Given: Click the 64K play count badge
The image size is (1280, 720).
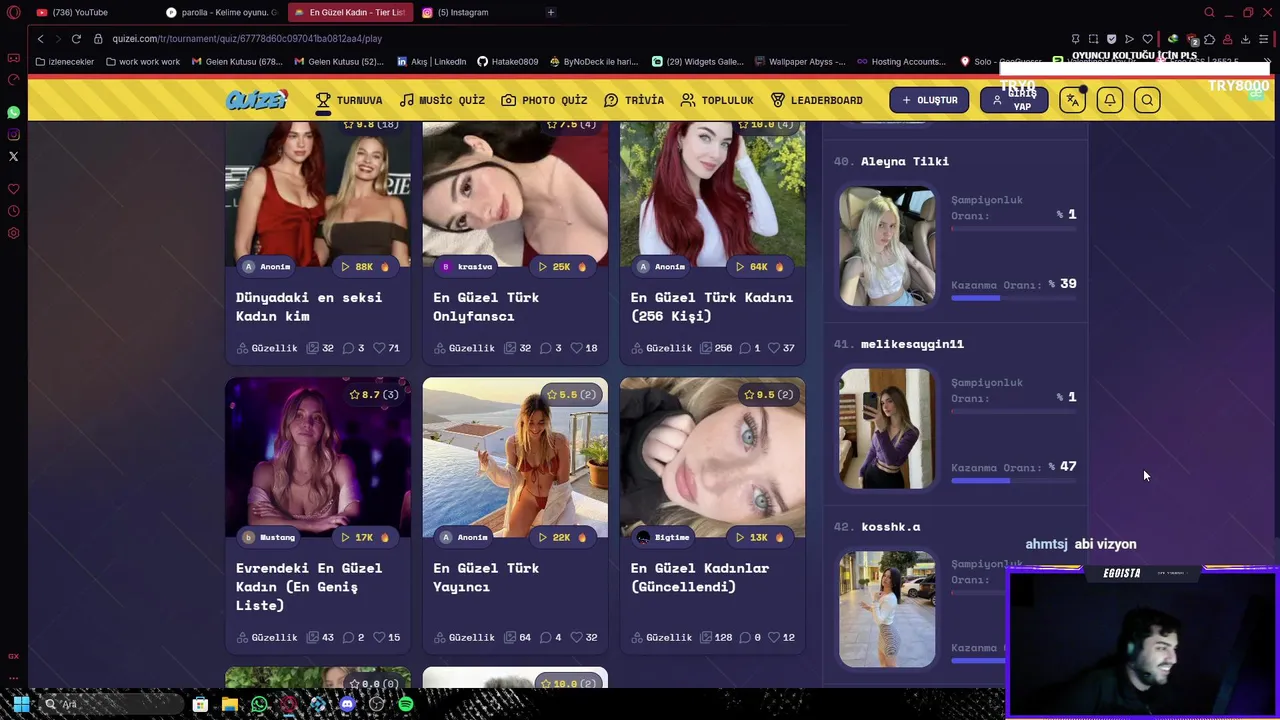Looking at the screenshot, I should point(759,266).
